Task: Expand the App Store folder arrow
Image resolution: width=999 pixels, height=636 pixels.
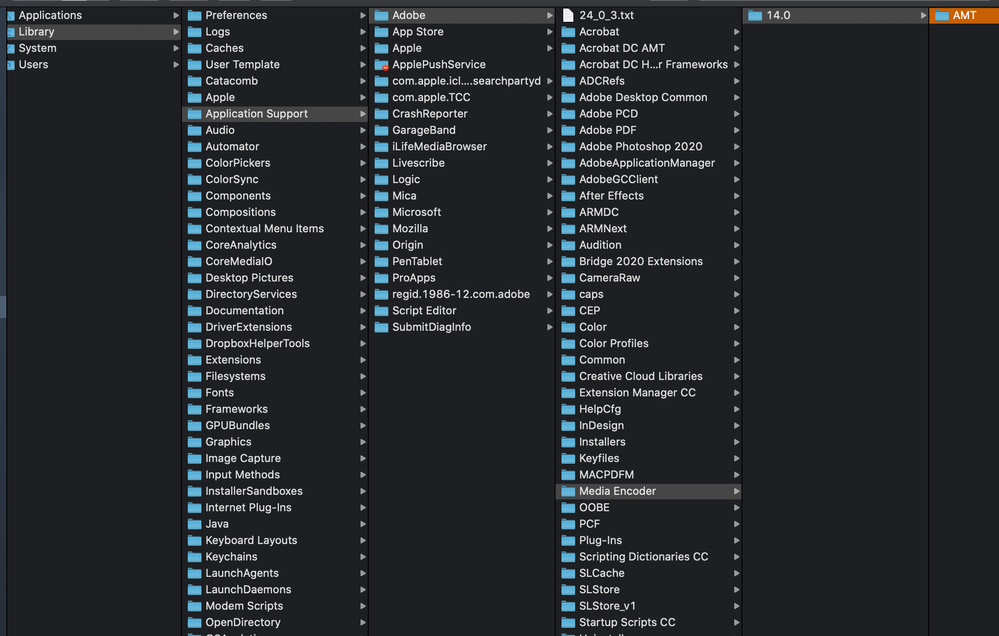Action: (550, 32)
